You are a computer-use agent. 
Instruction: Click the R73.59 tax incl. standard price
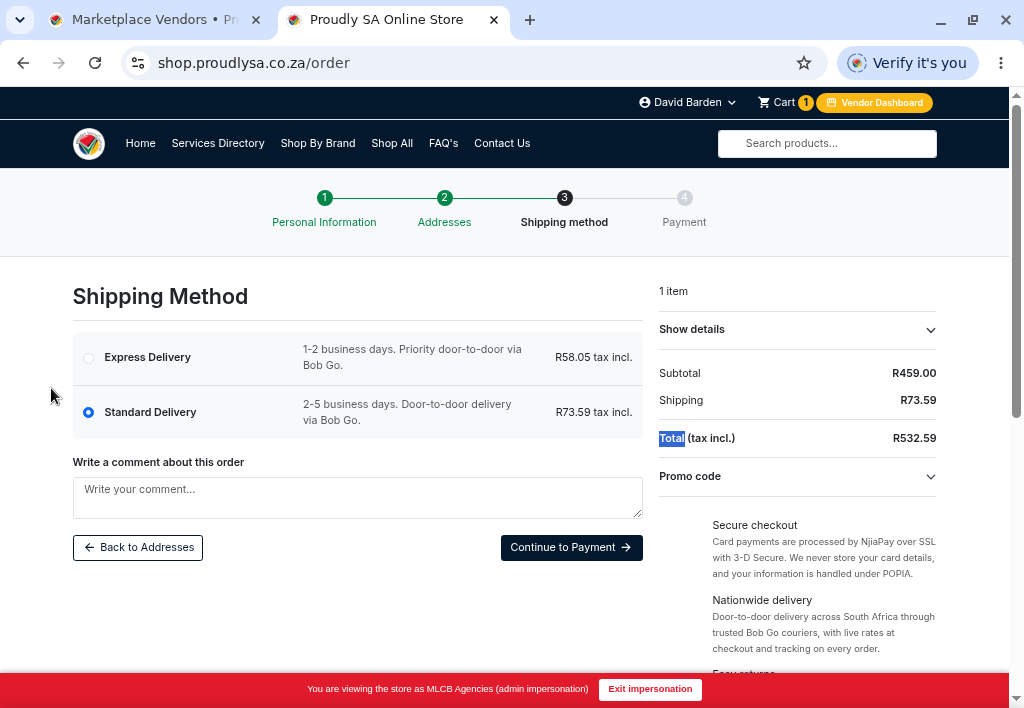(x=594, y=413)
